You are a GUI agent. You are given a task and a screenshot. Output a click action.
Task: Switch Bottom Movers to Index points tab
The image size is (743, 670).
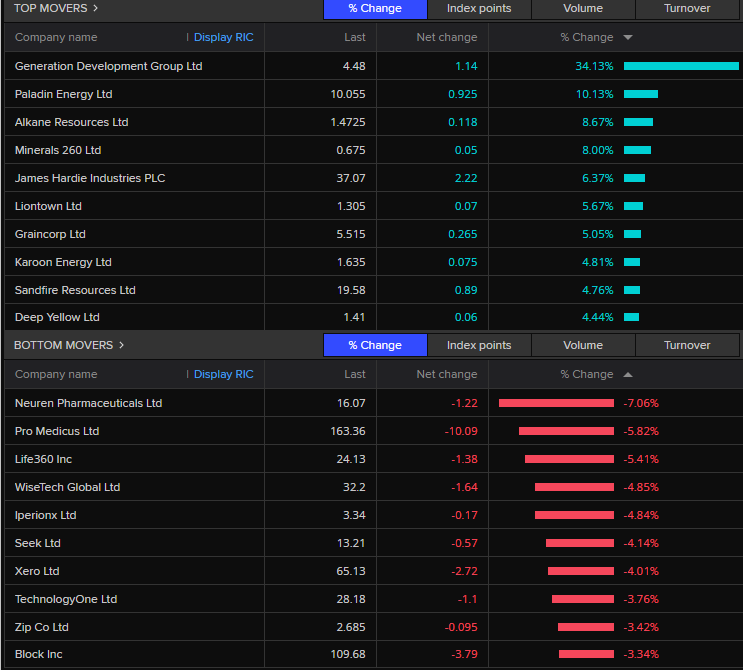click(479, 345)
